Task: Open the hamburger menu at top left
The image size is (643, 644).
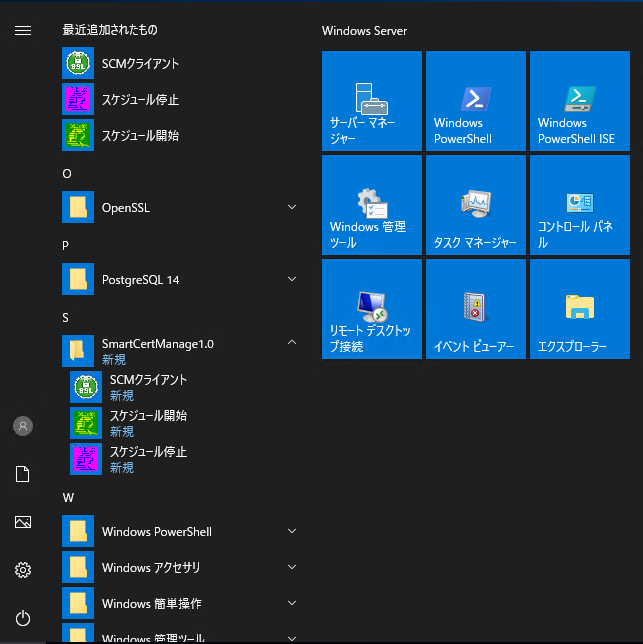Action: 23,30
